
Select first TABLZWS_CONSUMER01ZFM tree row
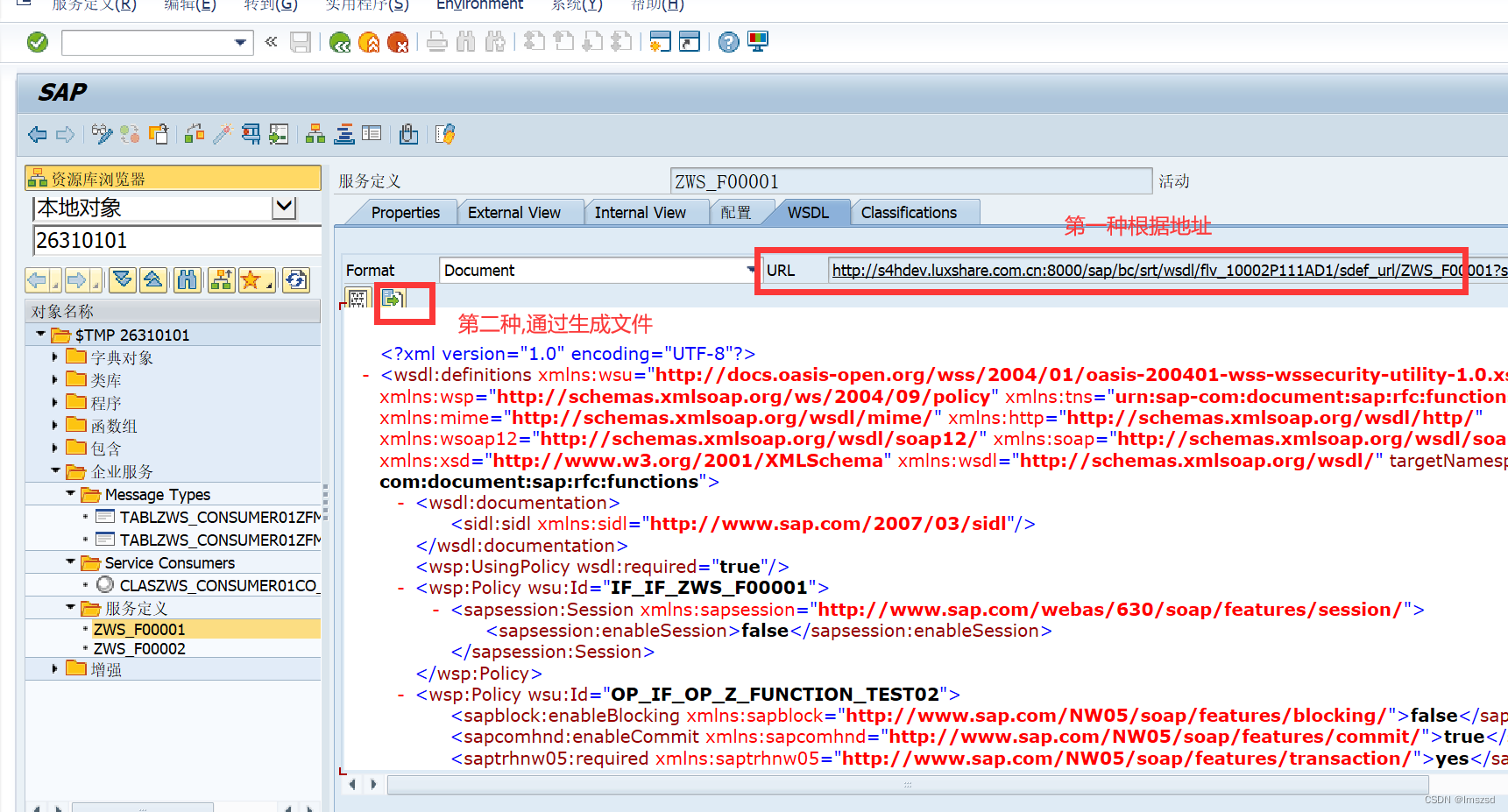coord(220,517)
